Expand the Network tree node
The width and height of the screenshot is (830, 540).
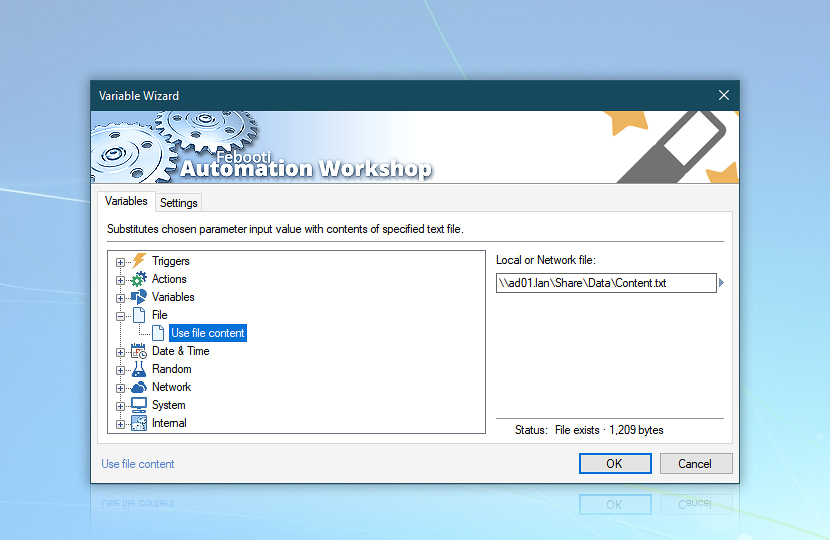coord(121,388)
